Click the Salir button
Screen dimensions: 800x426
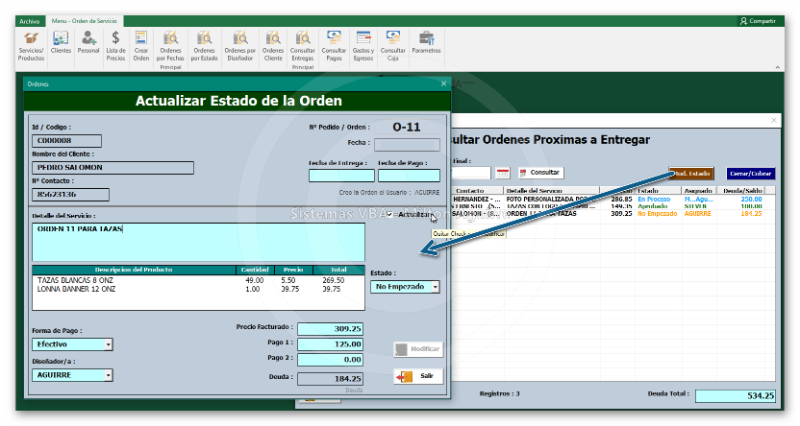pos(418,377)
